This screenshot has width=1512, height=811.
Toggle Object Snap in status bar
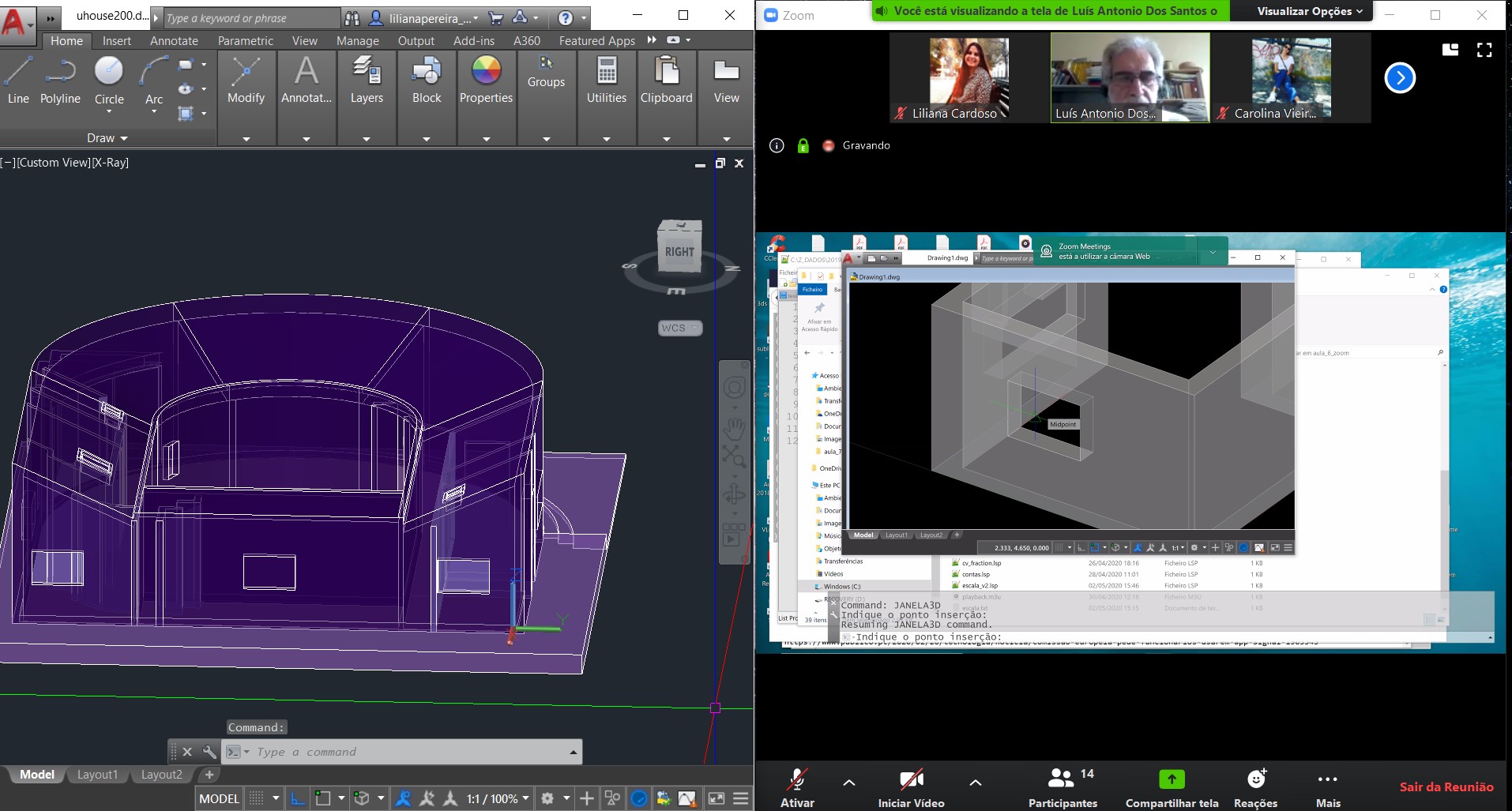pos(322,798)
